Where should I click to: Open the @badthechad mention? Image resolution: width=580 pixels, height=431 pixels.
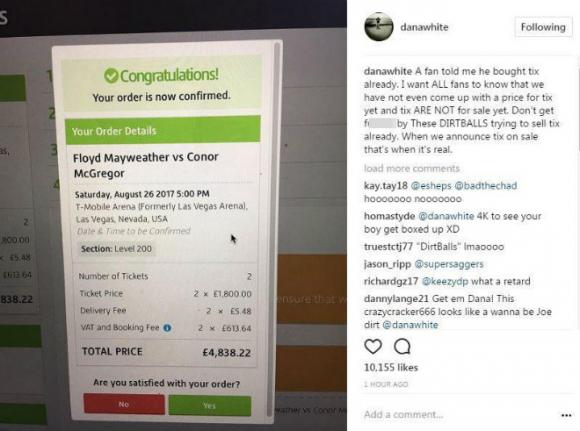point(485,186)
